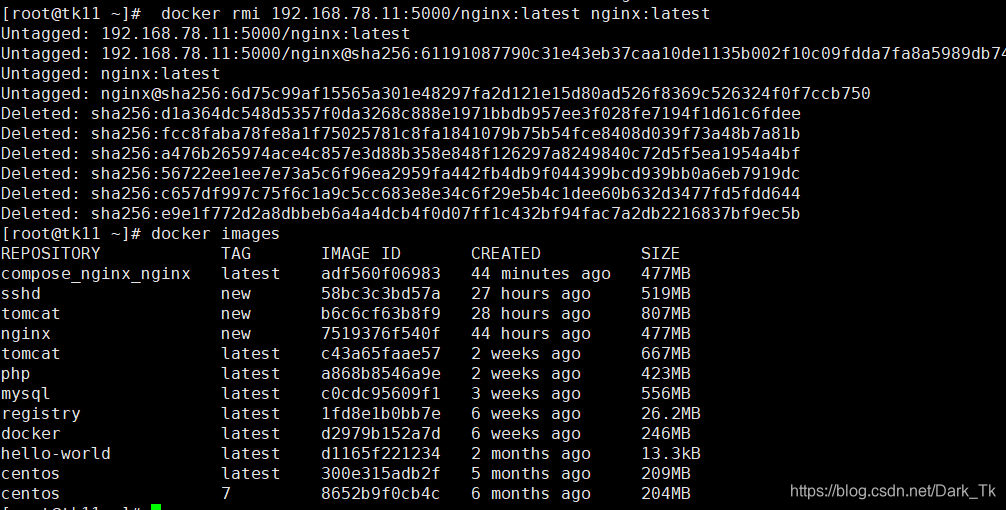The height and width of the screenshot is (510, 1006).
Task: Select image ID a868b8546a9e
Action: (380, 373)
